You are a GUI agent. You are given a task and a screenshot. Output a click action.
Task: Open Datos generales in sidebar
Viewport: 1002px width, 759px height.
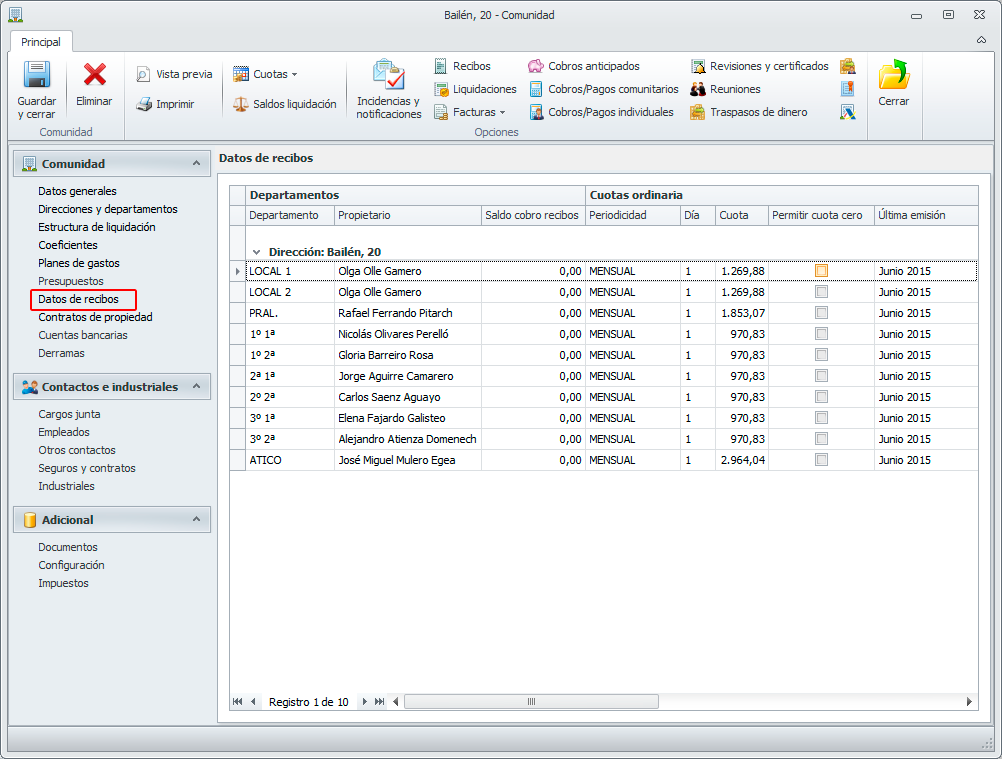point(77,191)
